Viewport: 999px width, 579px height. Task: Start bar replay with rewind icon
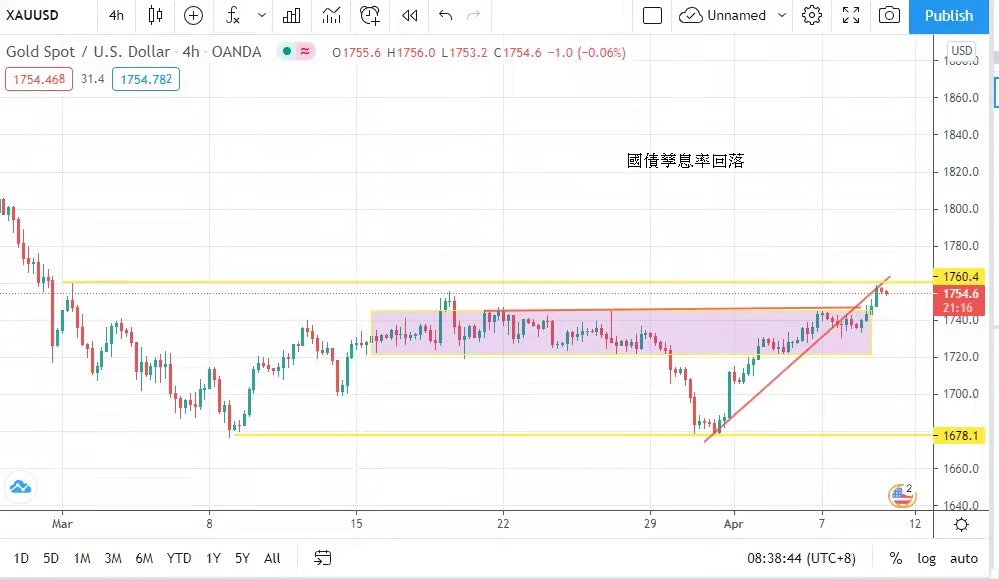(x=409, y=15)
